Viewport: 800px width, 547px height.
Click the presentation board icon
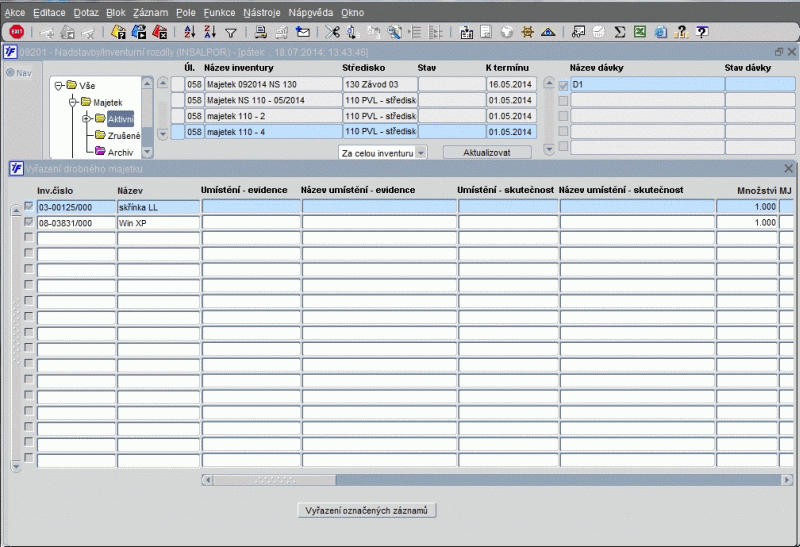[x=578, y=32]
